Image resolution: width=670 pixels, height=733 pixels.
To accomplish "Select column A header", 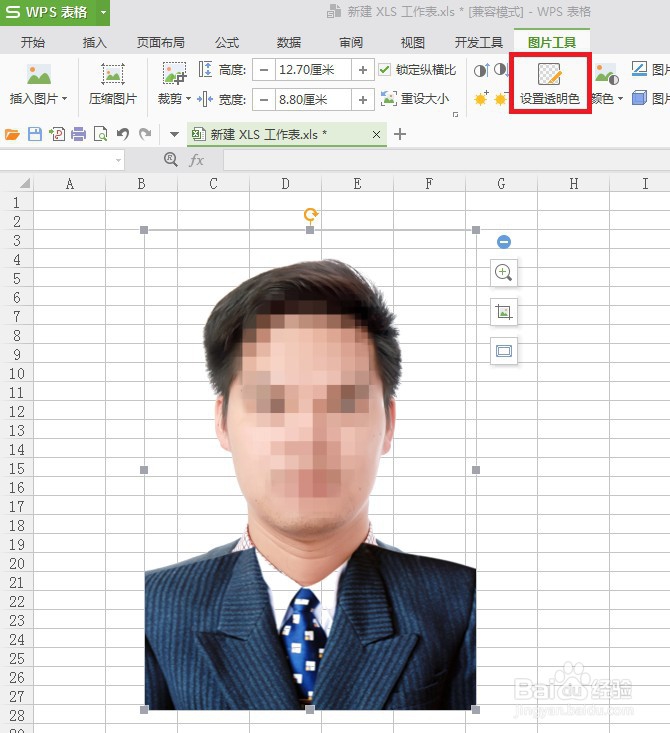I will [70, 184].
